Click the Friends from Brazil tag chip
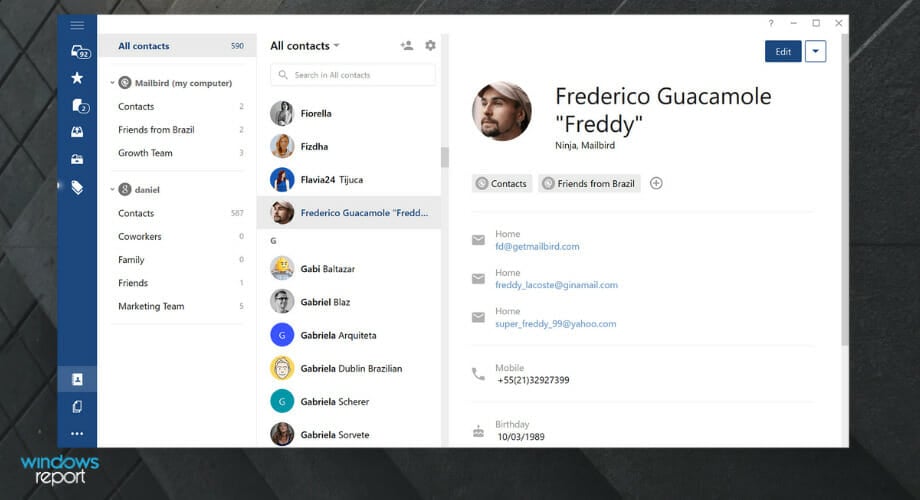Image resolution: width=920 pixels, height=500 pixels. point(590,183)
